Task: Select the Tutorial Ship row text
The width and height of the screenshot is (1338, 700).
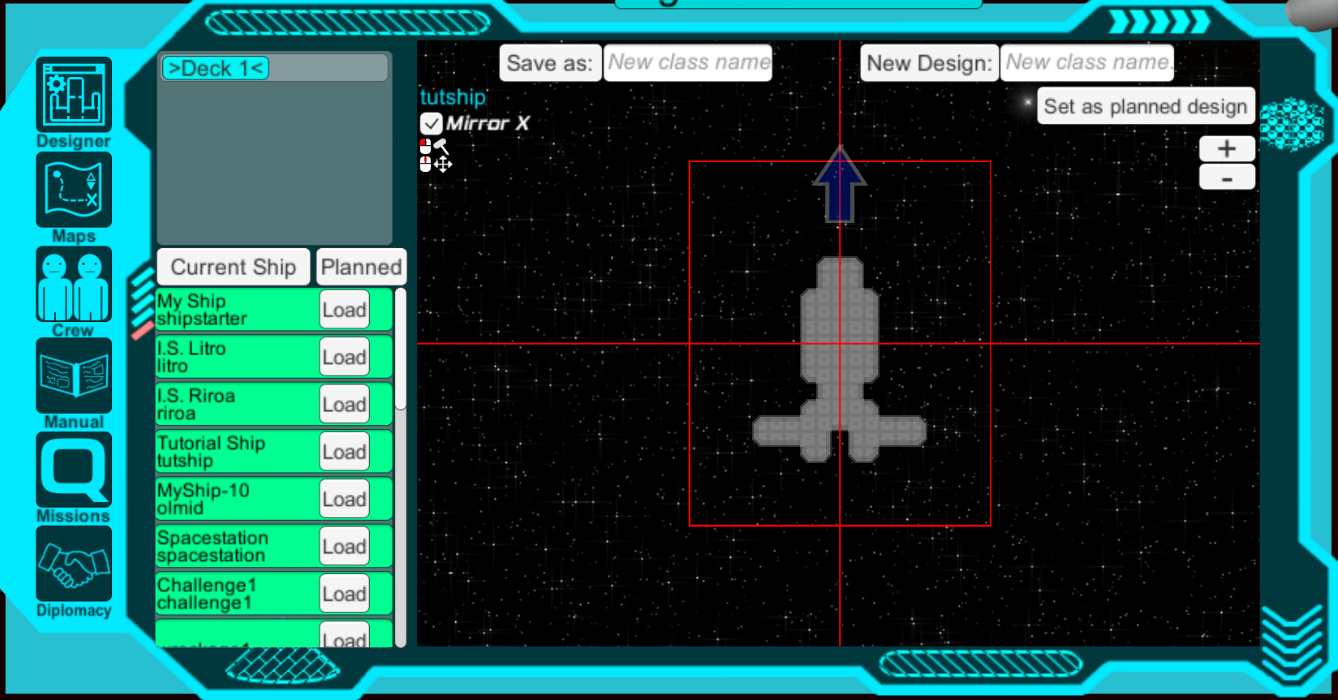Action: 211,452
